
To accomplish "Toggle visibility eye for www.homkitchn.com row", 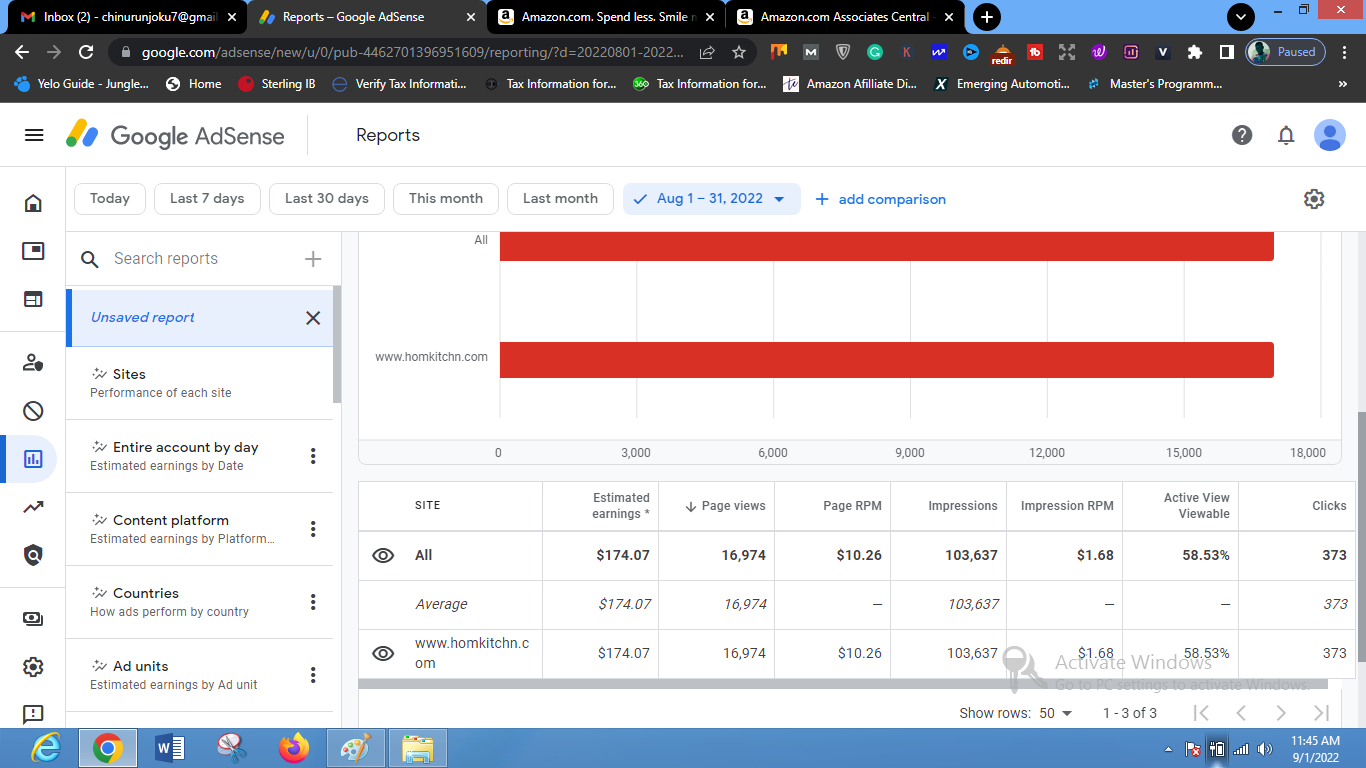I will (383, 653).
